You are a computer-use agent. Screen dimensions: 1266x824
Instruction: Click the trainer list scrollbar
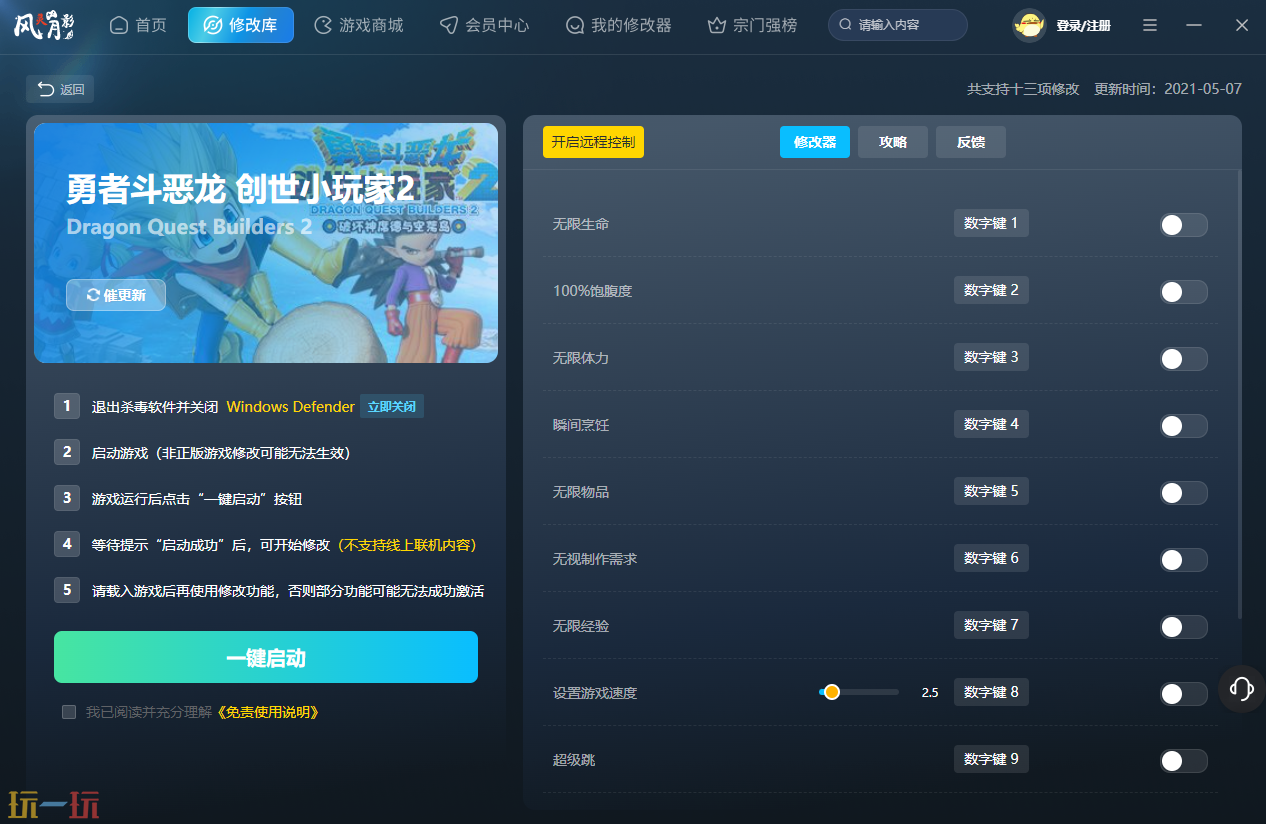pos(1240,395)
